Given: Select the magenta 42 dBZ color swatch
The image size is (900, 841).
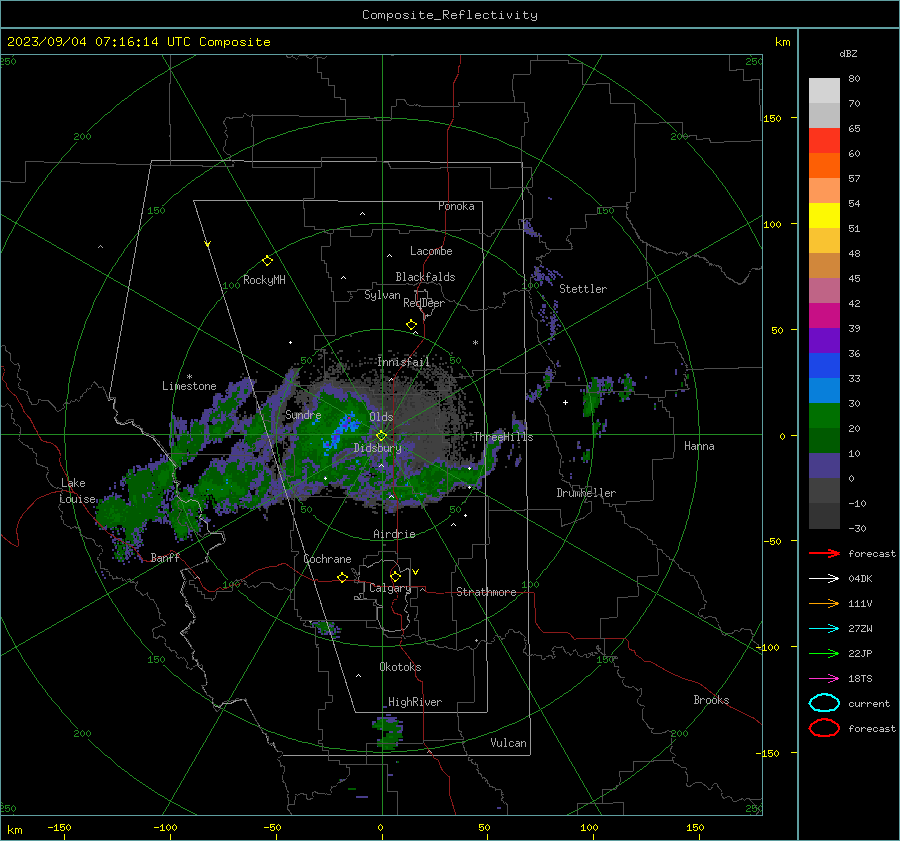Looking at the screenshot, I should tap(824, 316).
